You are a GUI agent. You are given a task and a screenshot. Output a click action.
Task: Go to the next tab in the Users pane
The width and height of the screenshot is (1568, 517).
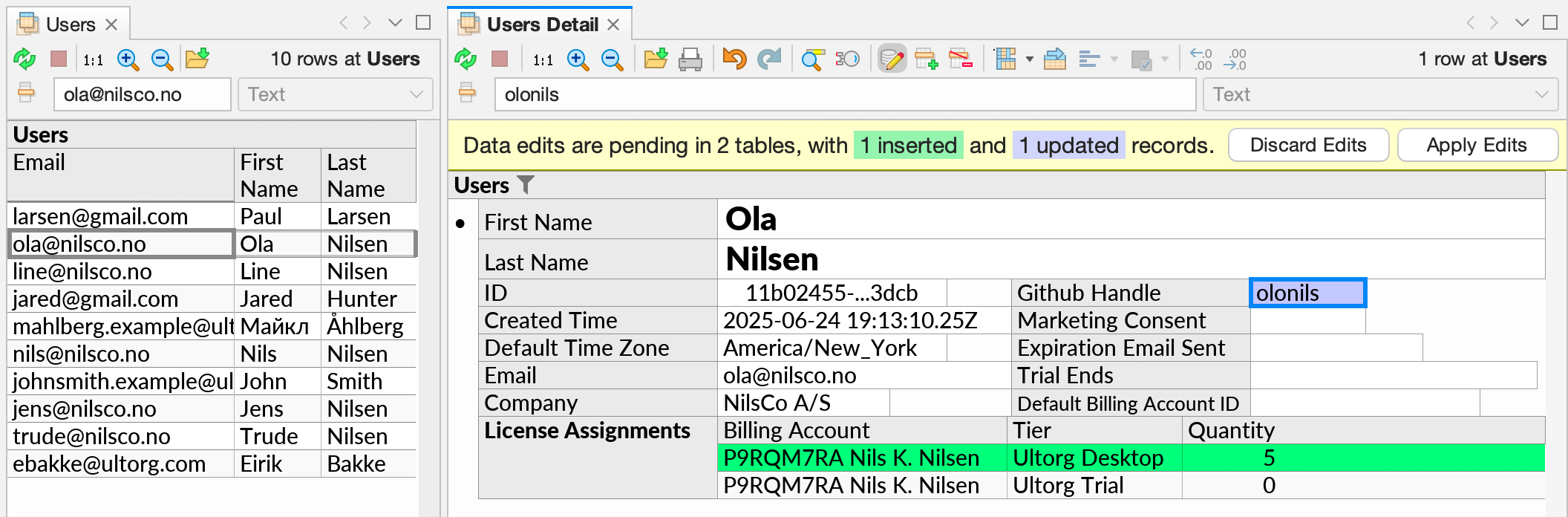[x=367, y=23]
